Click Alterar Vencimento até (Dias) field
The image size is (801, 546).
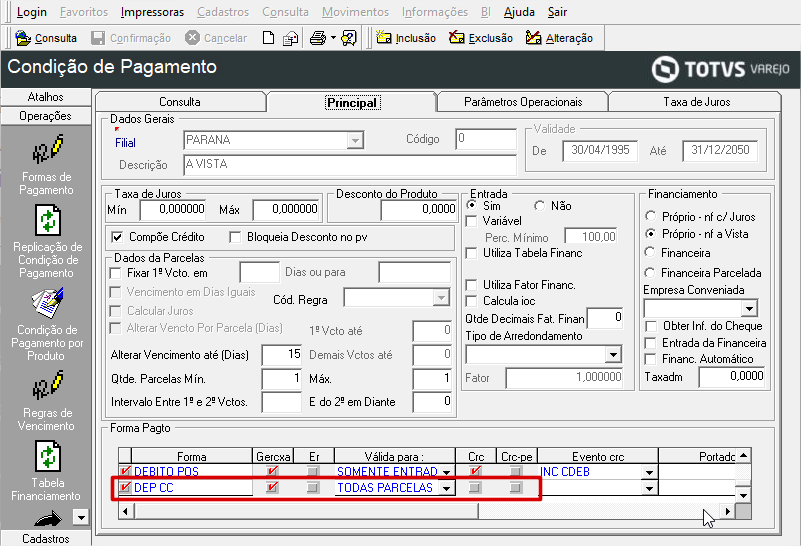[x=281, y=354]
